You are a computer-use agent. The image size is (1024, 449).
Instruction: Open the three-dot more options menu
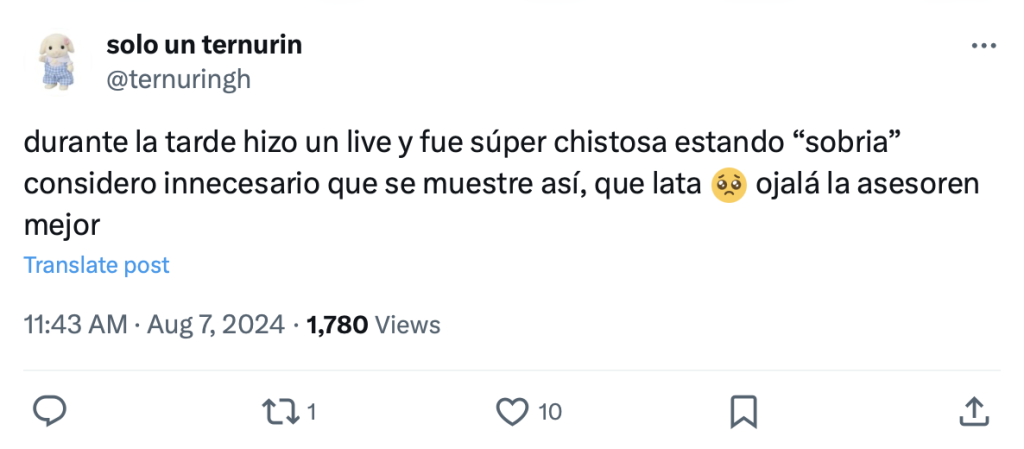(984, 46)
